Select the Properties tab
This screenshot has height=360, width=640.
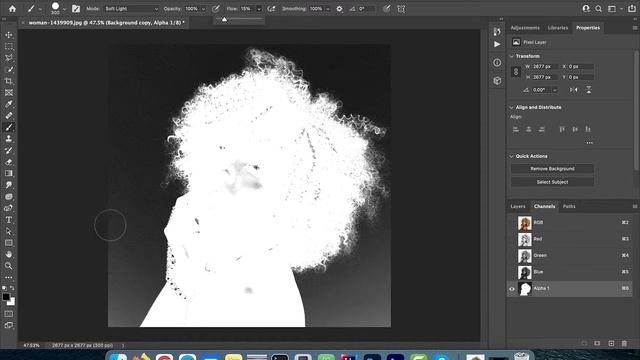588,28
